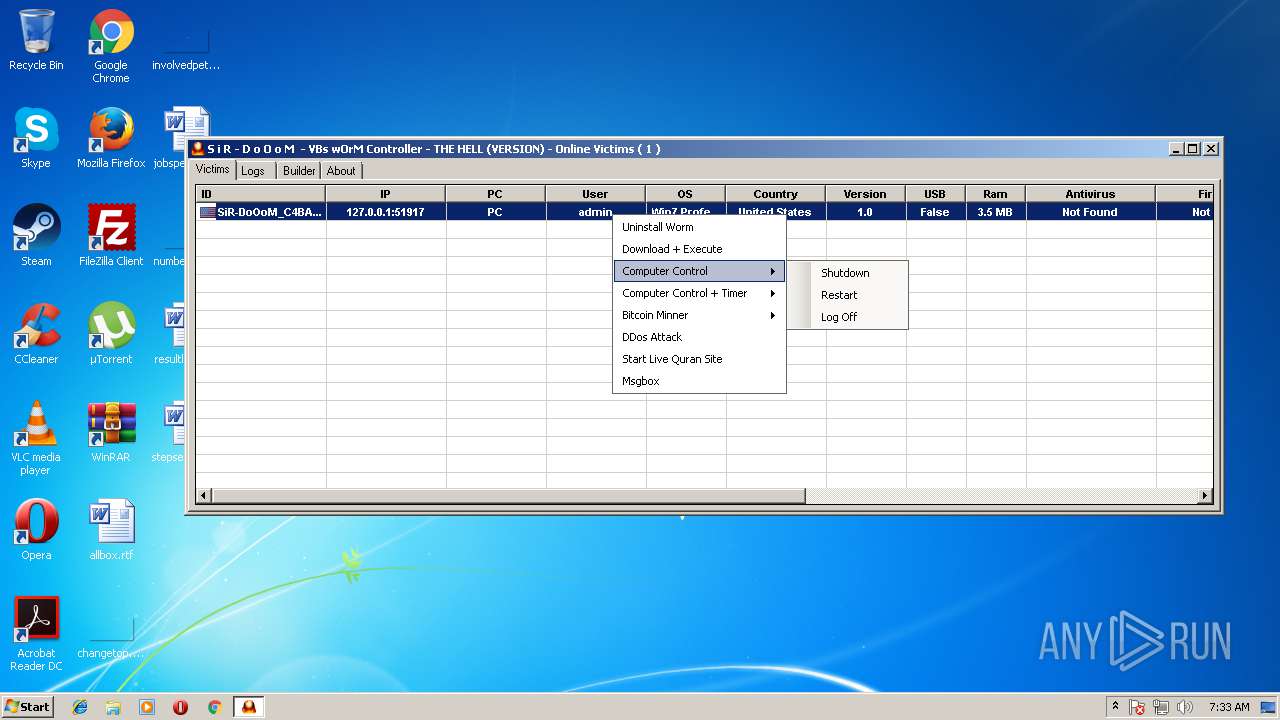The image size is (1280, 720).
Task: Launch Steam from the desktop
Action: pos(36,235)
